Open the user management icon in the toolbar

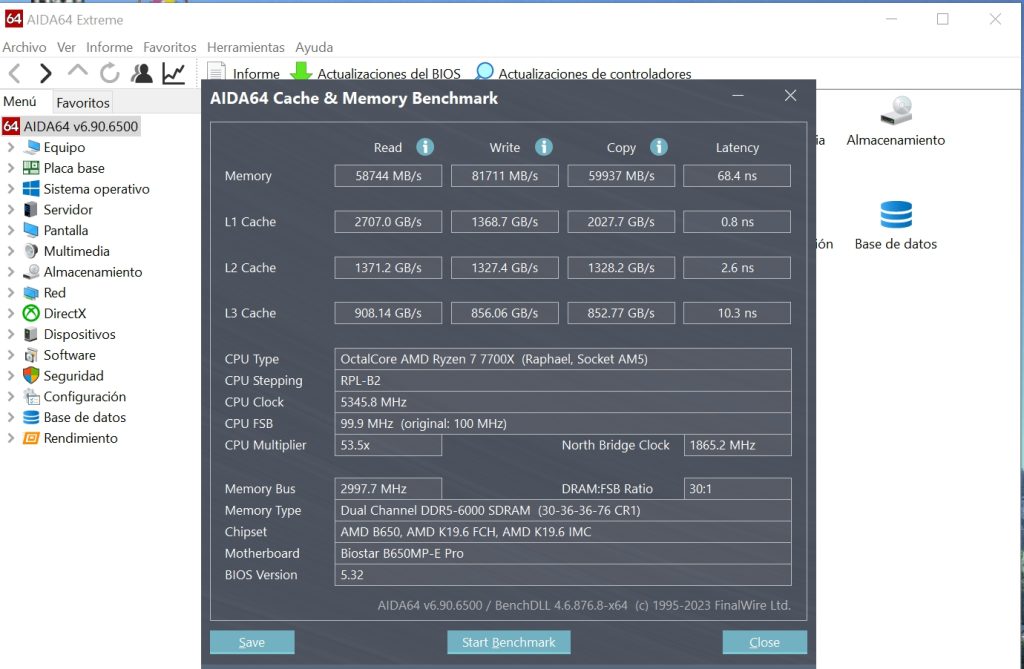pyautogui.click(x=142, y=73)
